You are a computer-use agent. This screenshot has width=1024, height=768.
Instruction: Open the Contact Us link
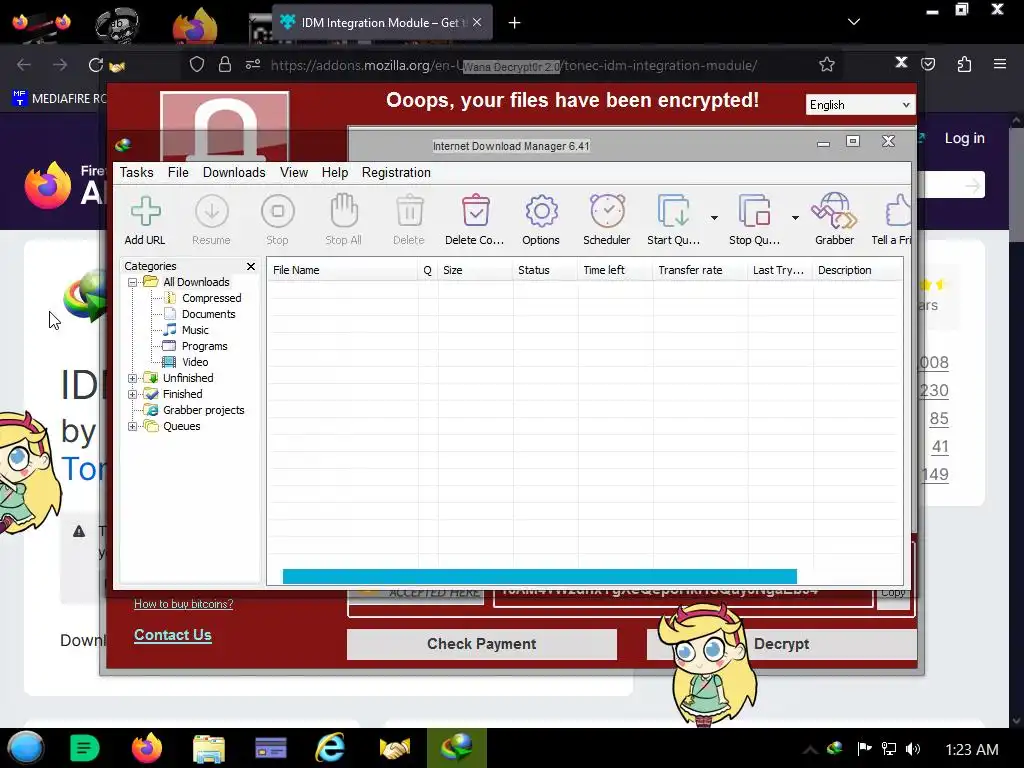(x=172, y=635)
